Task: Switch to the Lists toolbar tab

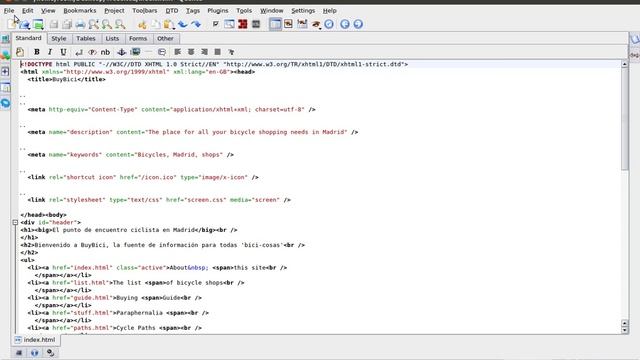Action: click(x=112, y=38)
